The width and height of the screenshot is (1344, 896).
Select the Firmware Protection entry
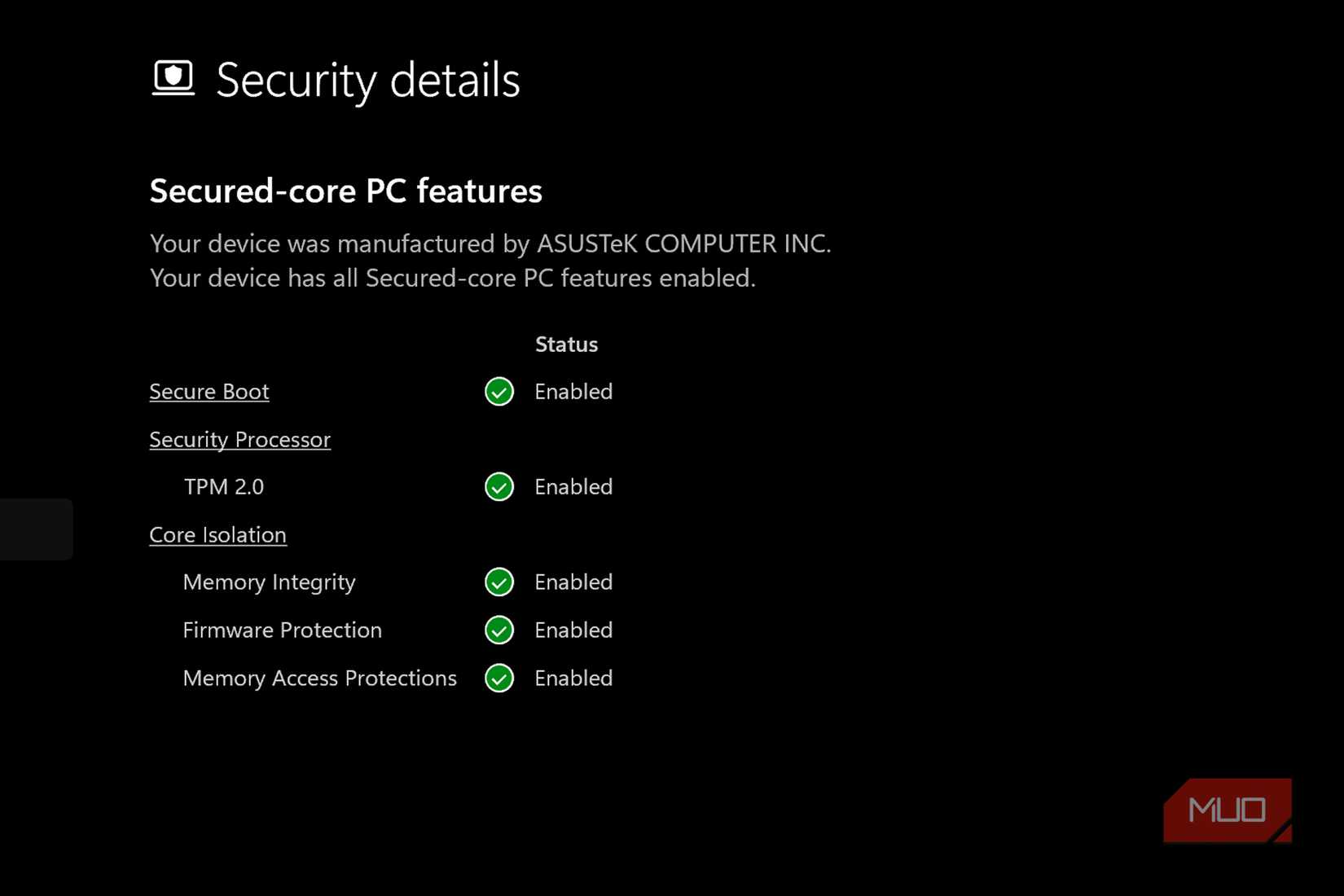283,630
